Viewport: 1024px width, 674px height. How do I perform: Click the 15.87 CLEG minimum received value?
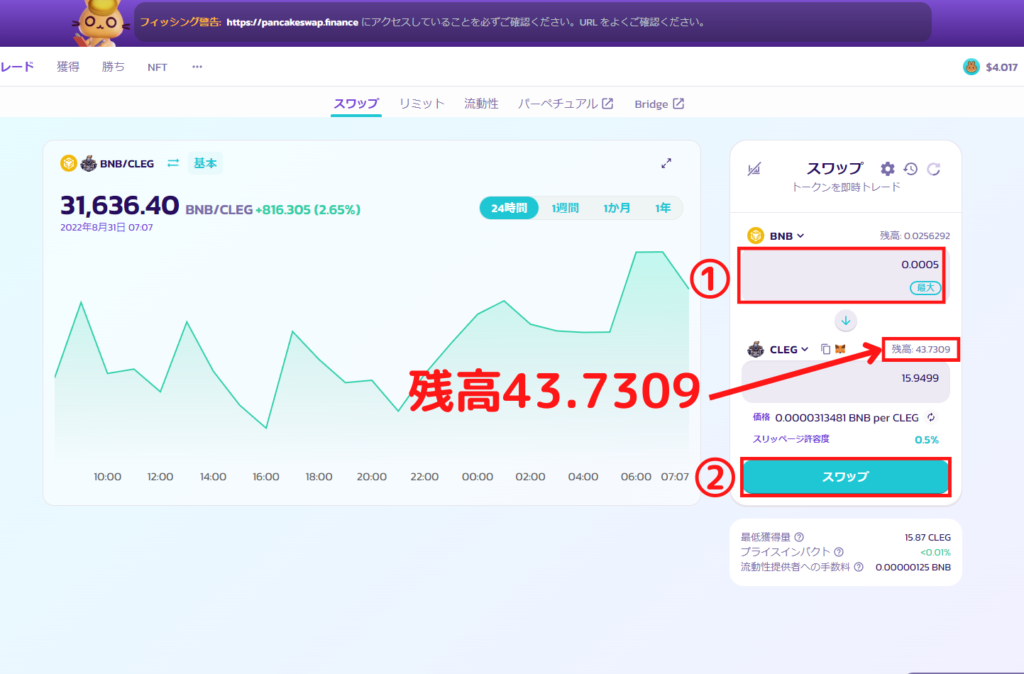pos(927,538)
